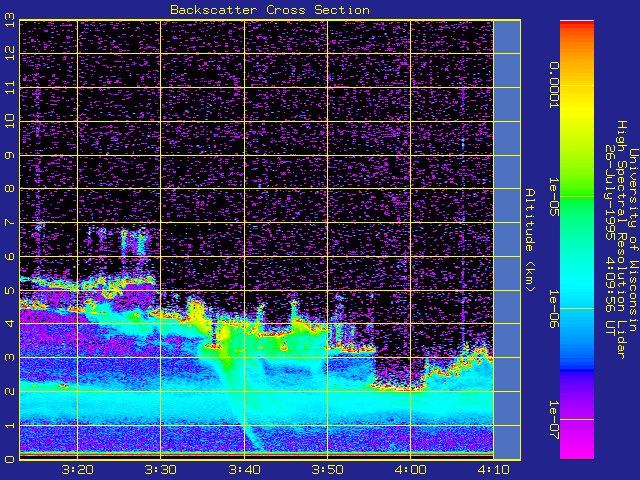Click the altitude label 4
This screenshot has height=480, width=640.
tap(10, 324)
